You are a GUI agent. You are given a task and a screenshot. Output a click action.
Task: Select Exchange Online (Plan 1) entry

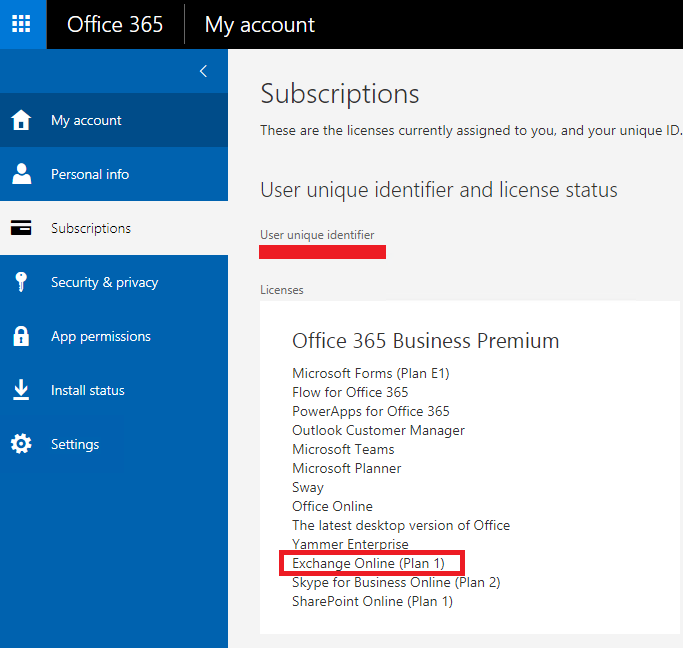point(369,564)
